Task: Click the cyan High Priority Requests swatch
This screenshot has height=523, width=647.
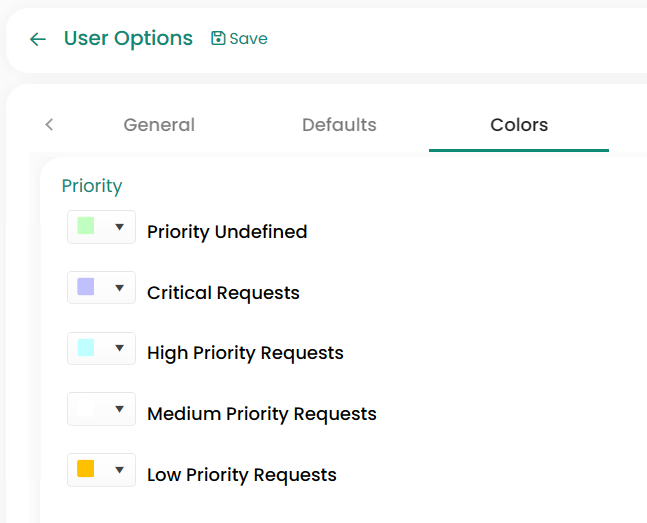Action: pyautogui.click(x=86, y=348)
